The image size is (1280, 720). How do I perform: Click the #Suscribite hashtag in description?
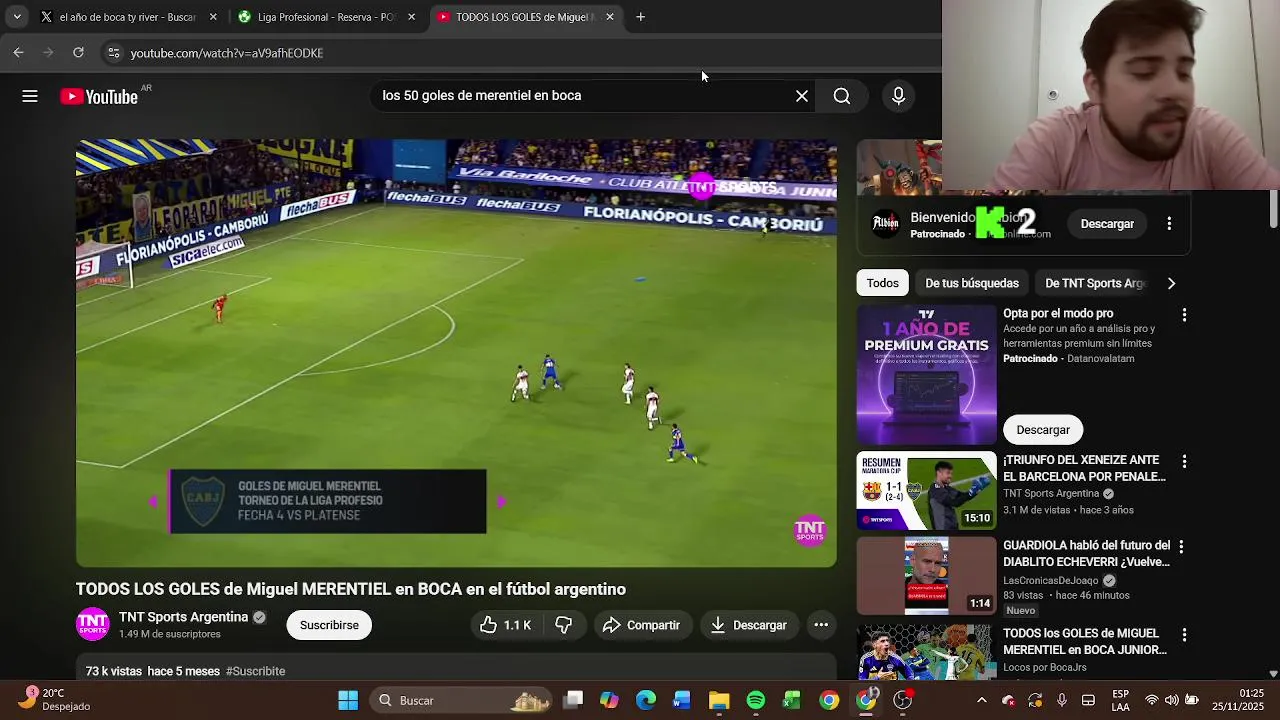(x=255, y=671)
